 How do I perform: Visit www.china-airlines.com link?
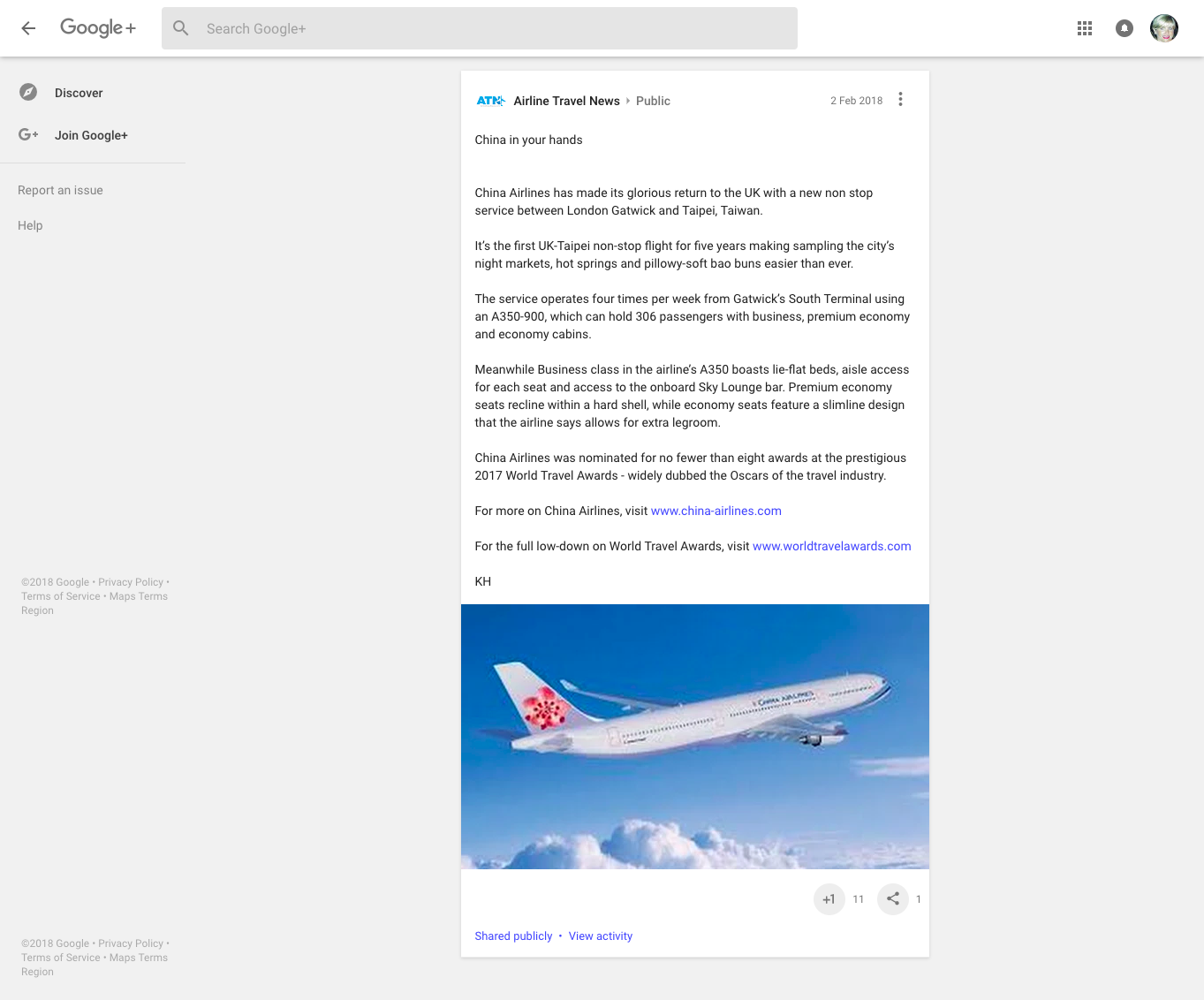click(716, 511)
